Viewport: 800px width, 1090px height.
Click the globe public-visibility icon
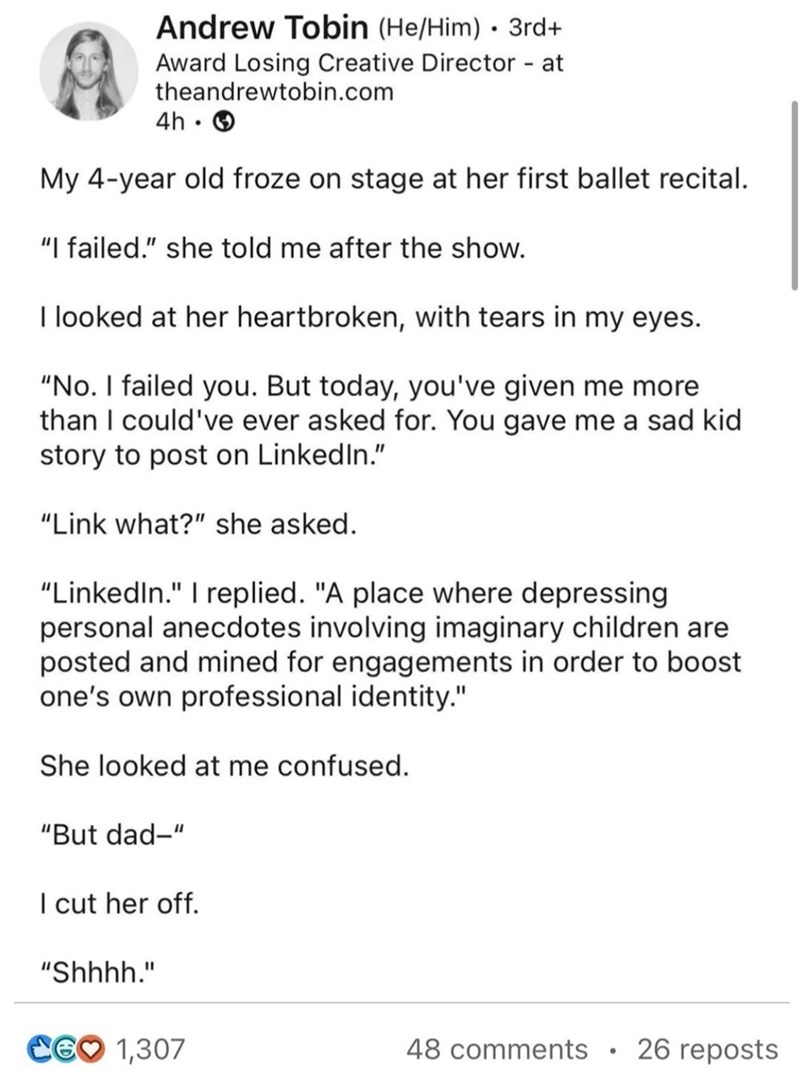[x=224, y=121]
